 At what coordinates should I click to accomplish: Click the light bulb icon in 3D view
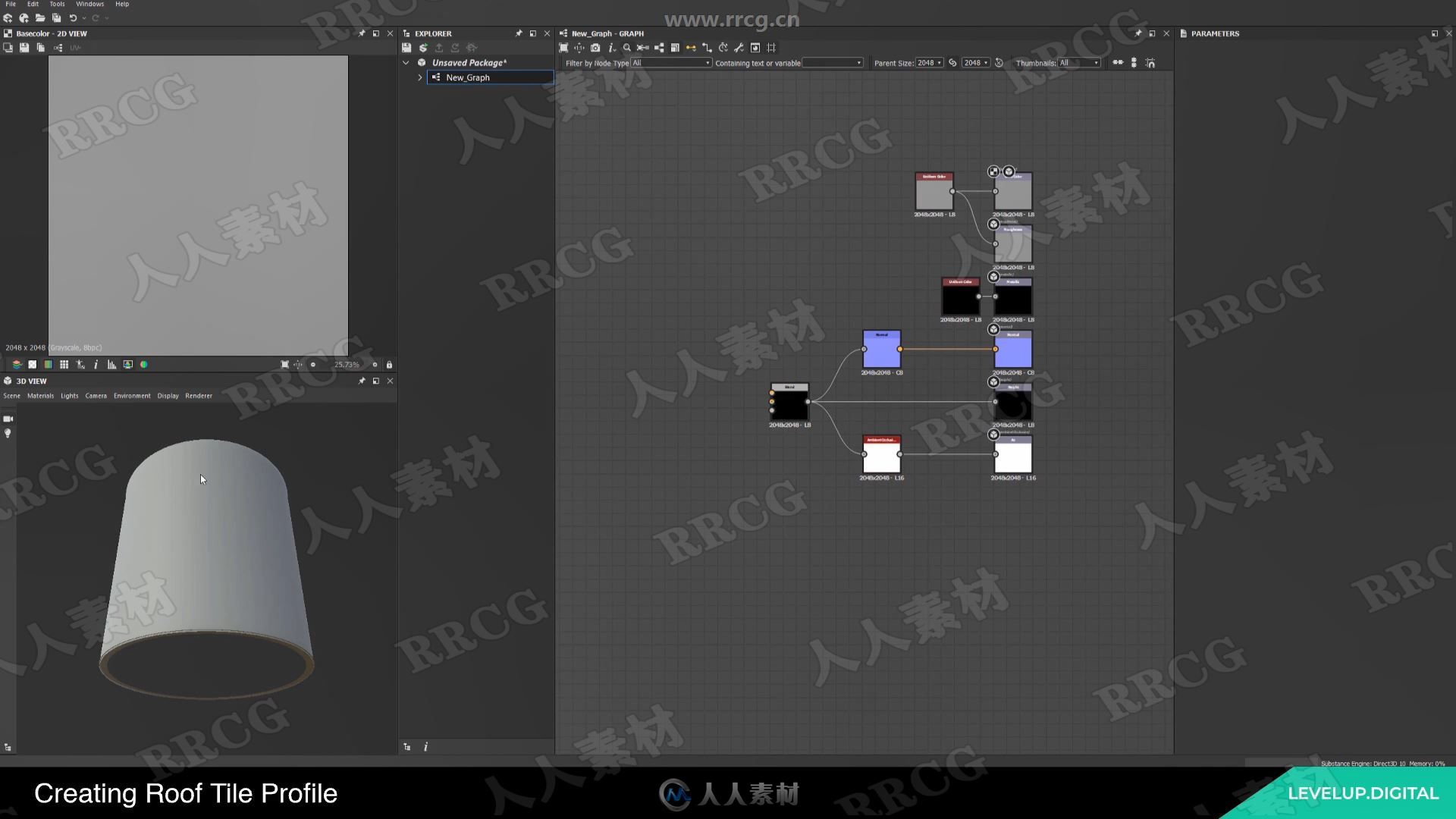(8, 434)
